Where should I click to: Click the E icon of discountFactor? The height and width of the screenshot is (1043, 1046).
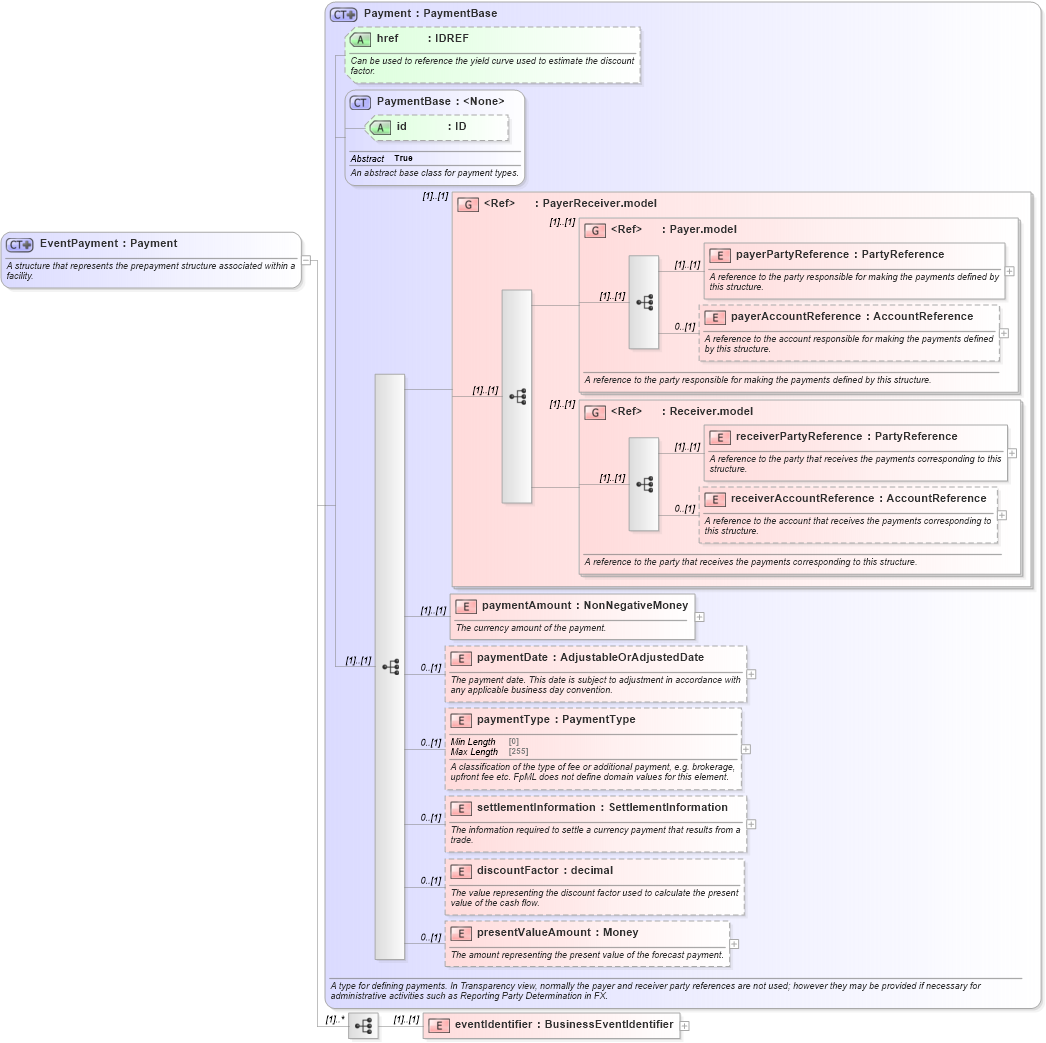[463, 871]
